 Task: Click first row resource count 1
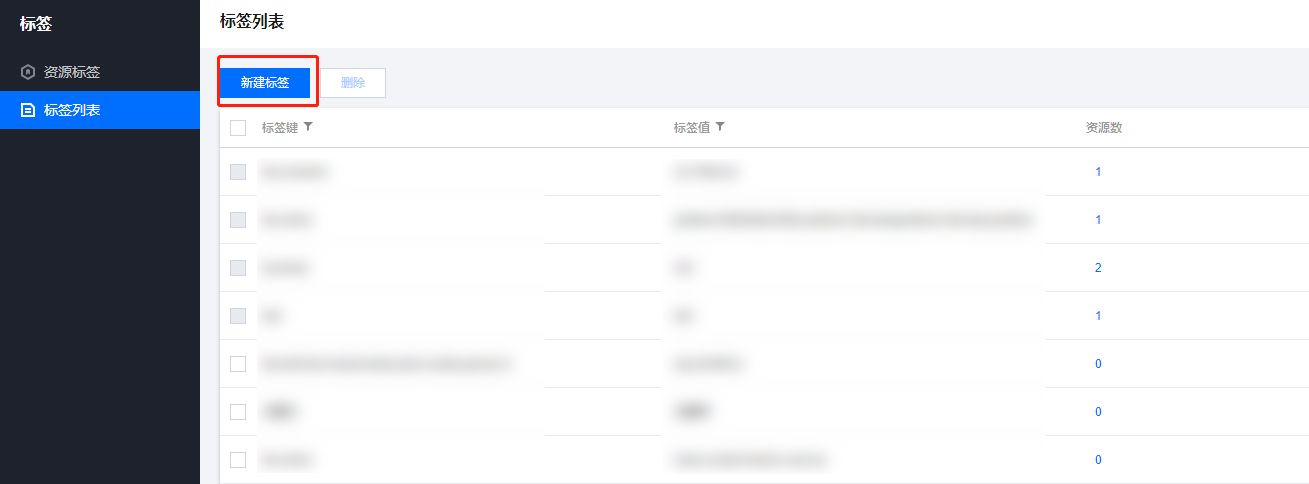(1098, 172)
